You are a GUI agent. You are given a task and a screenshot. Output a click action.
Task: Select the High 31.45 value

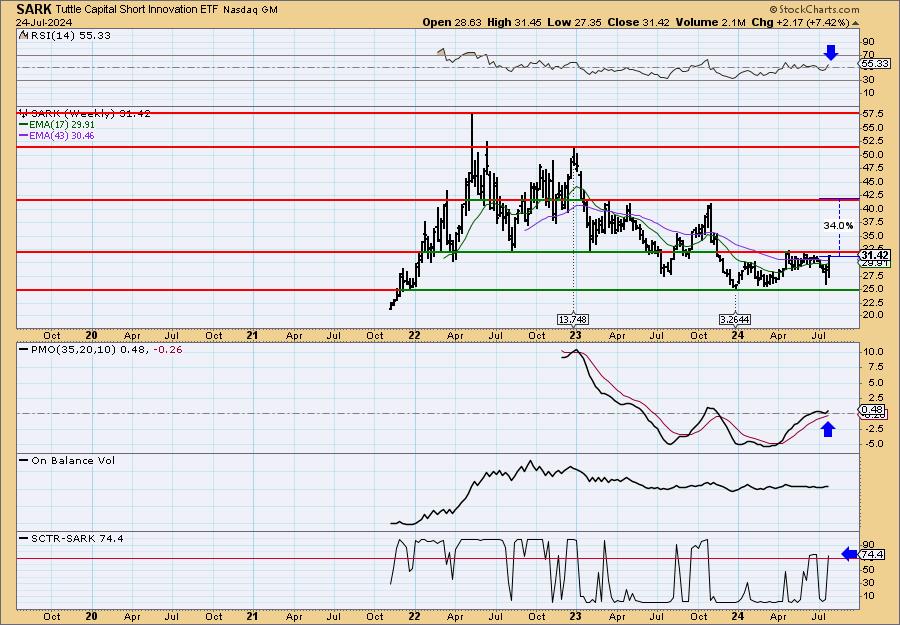click(514, 22)
